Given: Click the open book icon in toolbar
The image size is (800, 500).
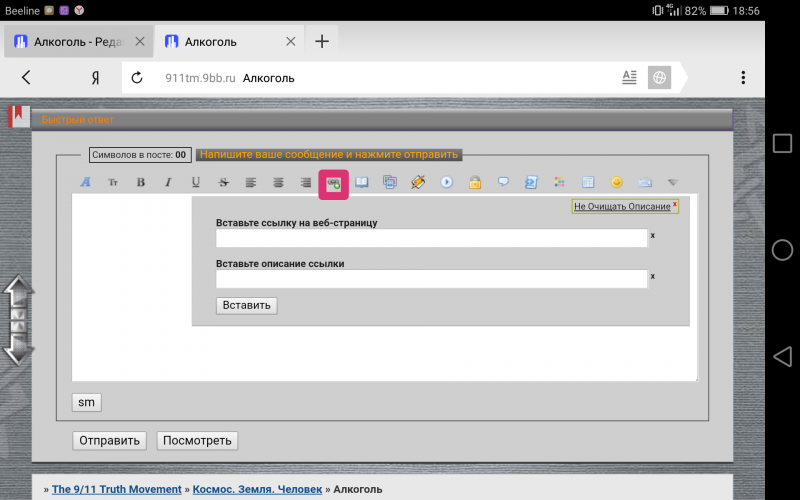Looking at the screenshot, I should 362,182.
